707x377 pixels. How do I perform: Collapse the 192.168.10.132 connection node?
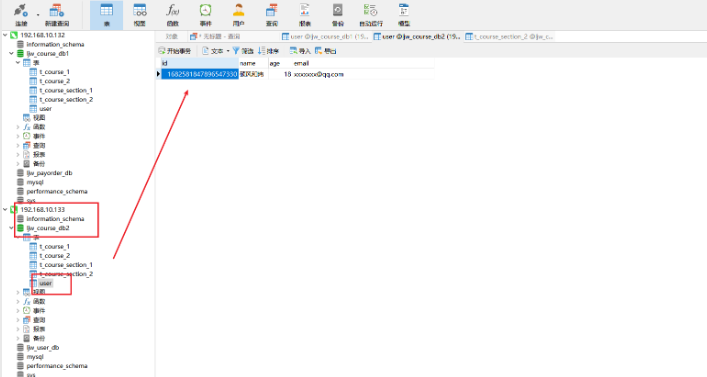pyautogui.click(x=5, y=35)
